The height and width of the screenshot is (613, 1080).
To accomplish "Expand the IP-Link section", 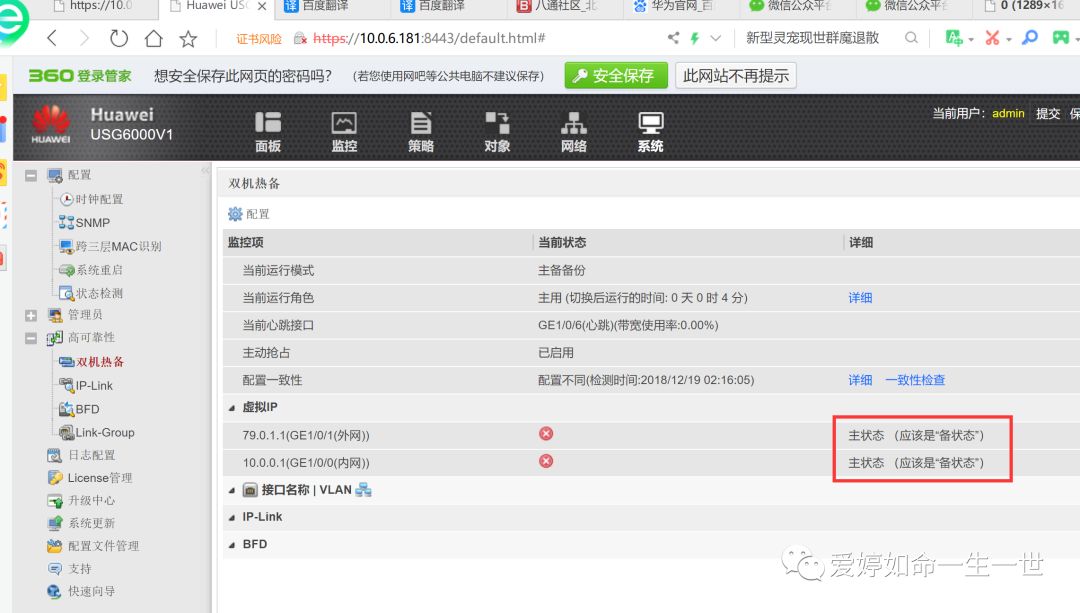I will [232, 517].
